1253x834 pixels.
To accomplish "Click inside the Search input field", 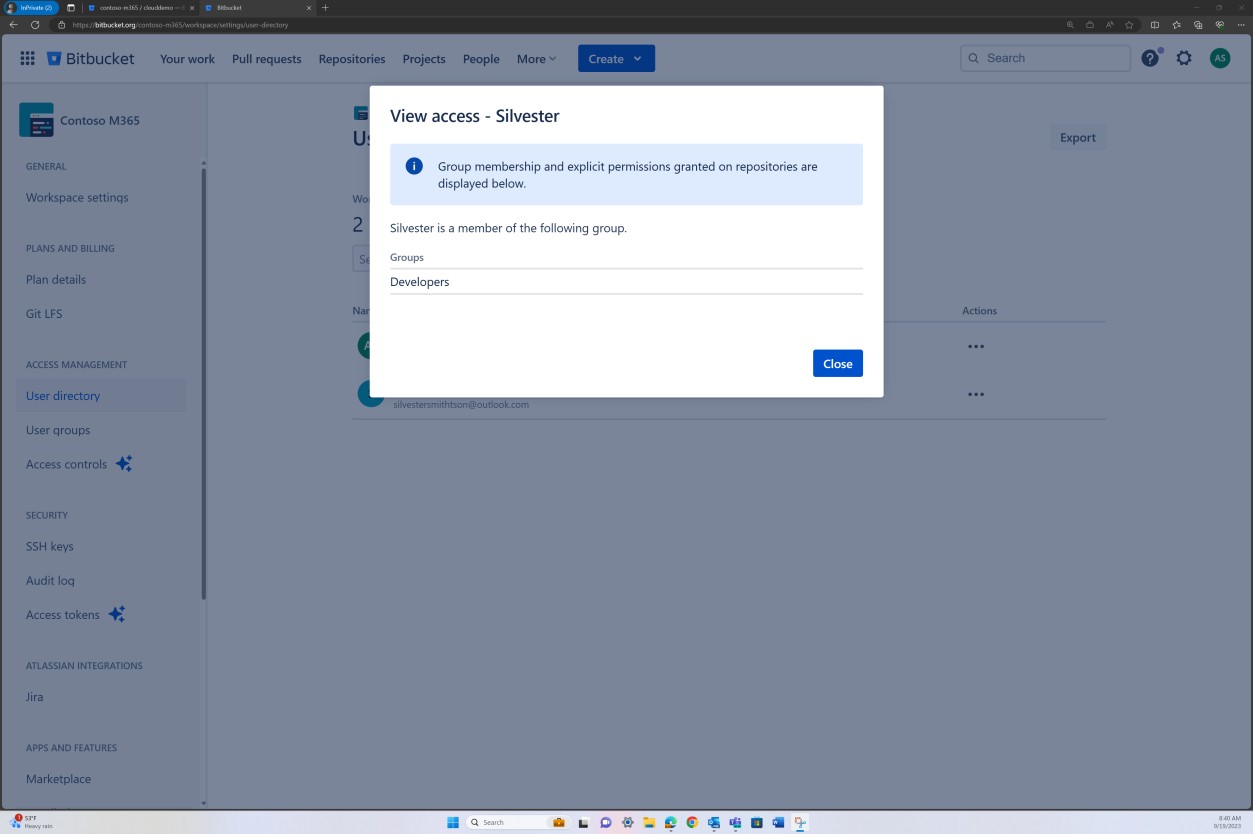I will (1044, 58).
